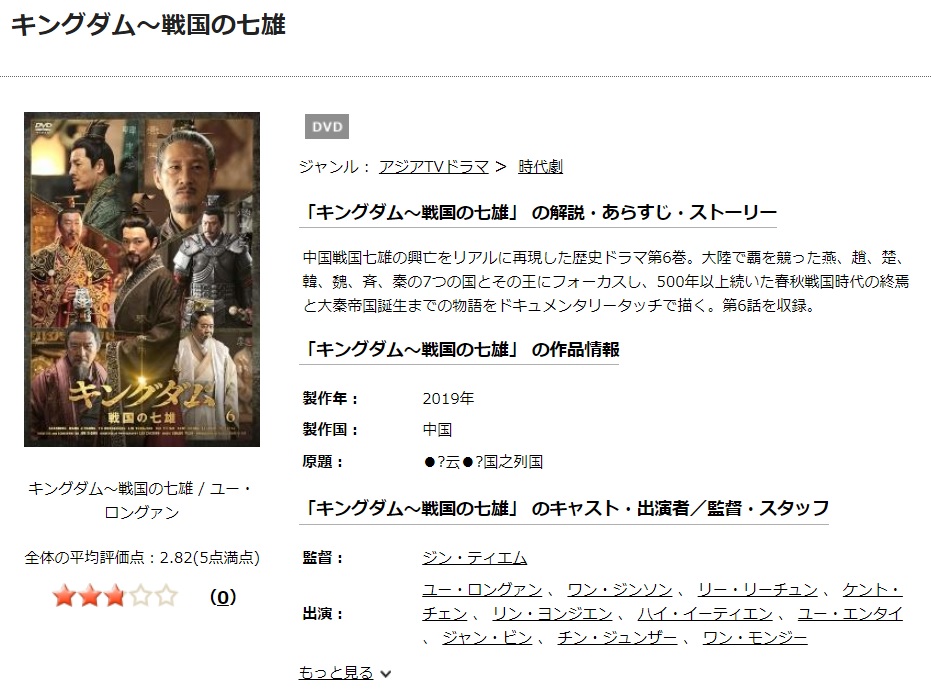Image resolution: width=931 pixels, height=694 pixels.
Task: Open the アジアTVドラマ genre link
Action: click(x=433, y=167)
